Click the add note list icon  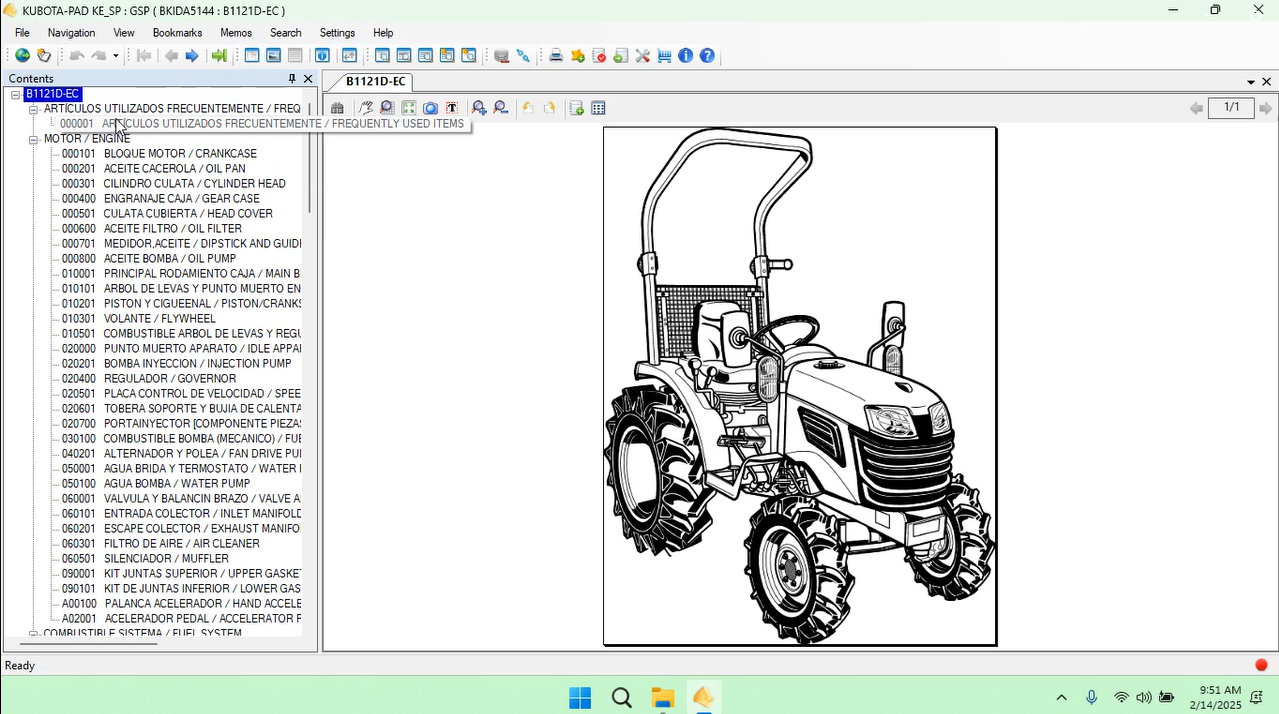[577, 108]
